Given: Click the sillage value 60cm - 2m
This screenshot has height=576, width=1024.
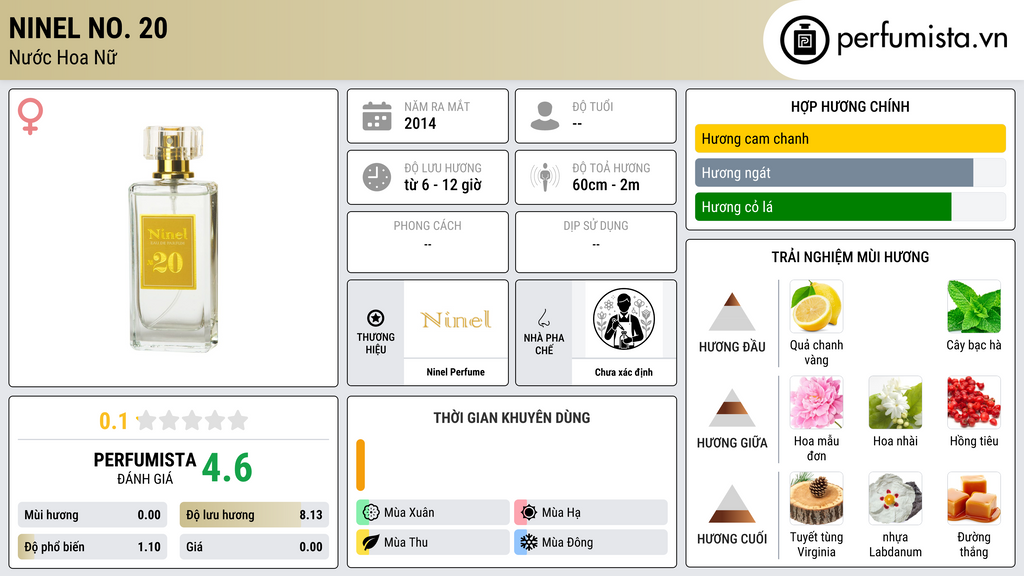Looking at the screenshot, I should (x=606, y=185).
